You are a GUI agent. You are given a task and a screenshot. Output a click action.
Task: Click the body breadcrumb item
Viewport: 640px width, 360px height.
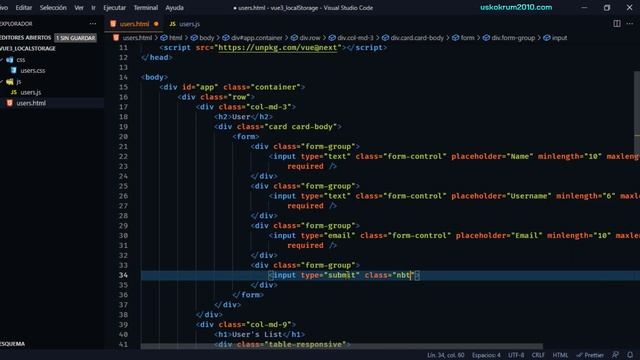(x=207, y=38)
